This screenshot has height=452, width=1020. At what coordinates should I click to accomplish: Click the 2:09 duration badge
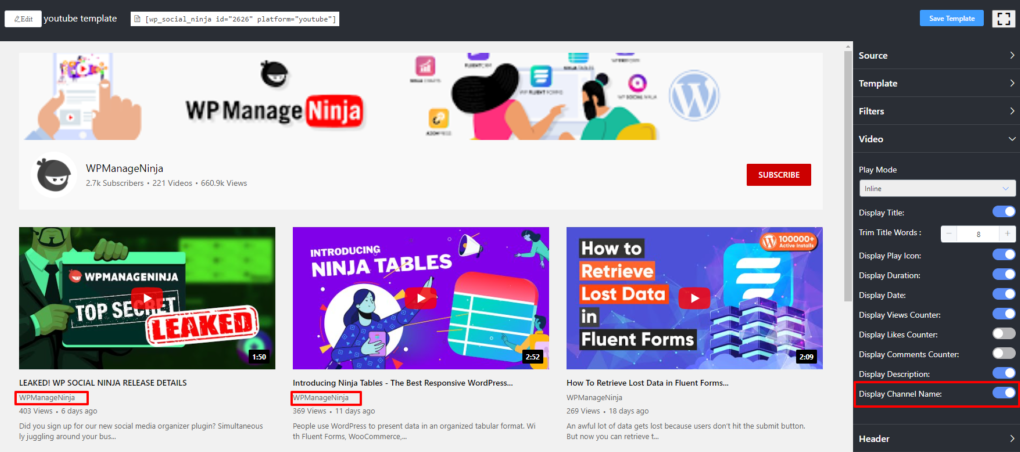[807, 356]
